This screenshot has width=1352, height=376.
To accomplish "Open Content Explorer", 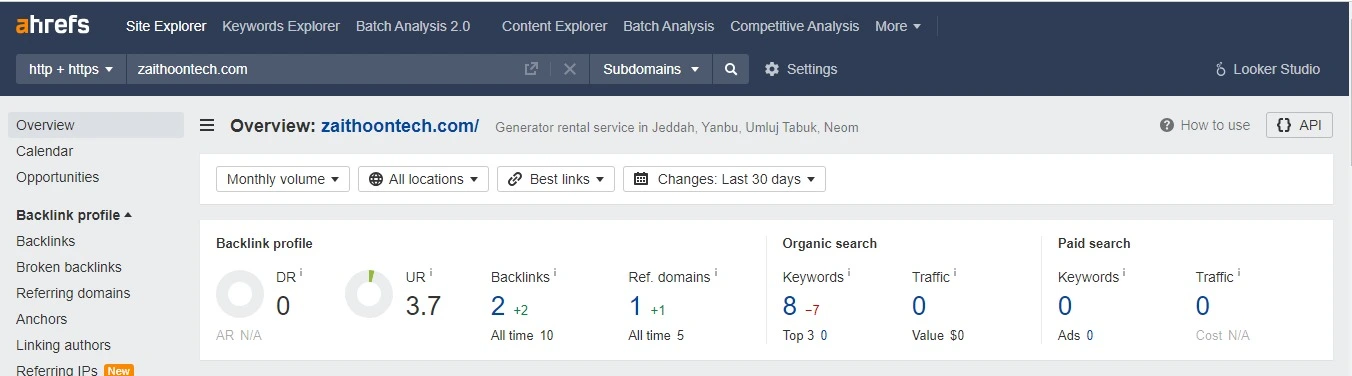I will (x=554, y=26).
